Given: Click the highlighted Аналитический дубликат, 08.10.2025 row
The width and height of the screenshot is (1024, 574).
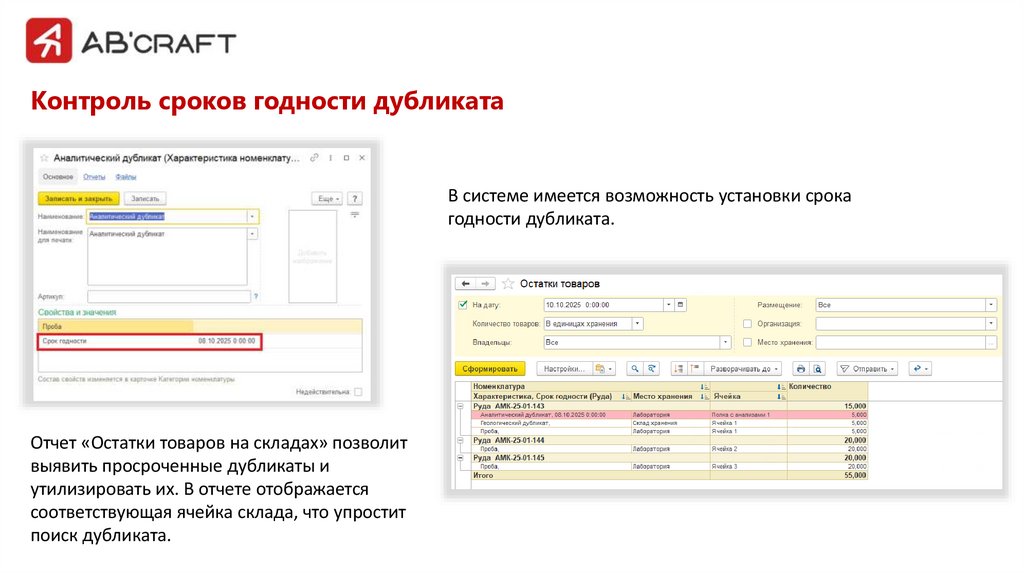Looking at the screenshot, I should point(669,415).
